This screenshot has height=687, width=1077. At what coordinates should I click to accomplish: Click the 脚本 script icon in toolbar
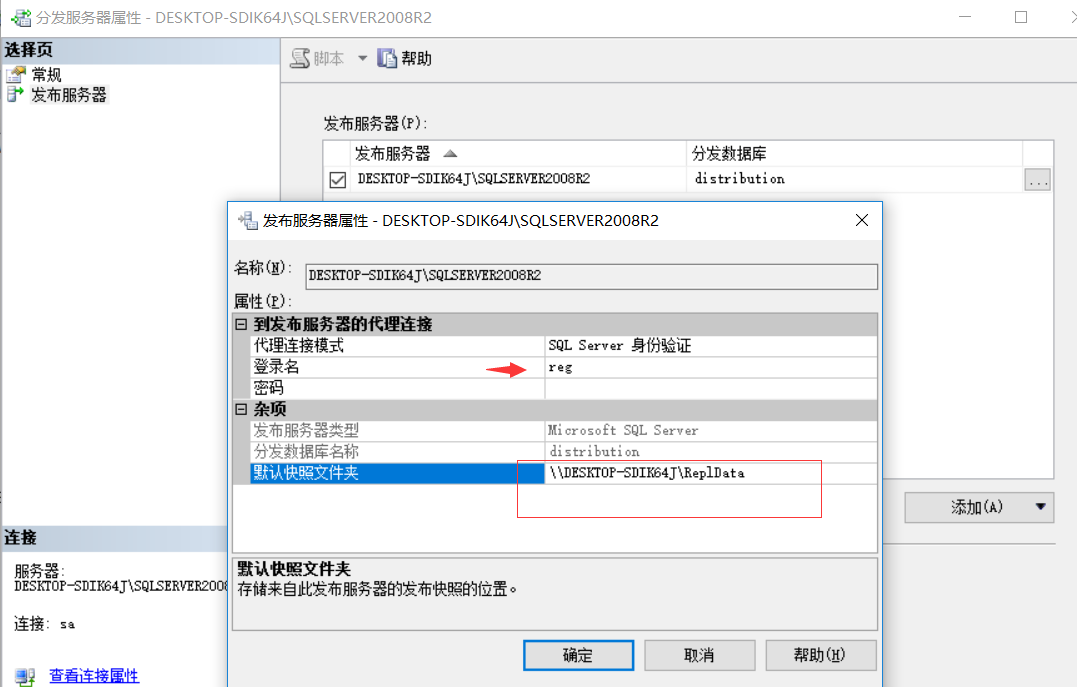[x=299, y=59]
